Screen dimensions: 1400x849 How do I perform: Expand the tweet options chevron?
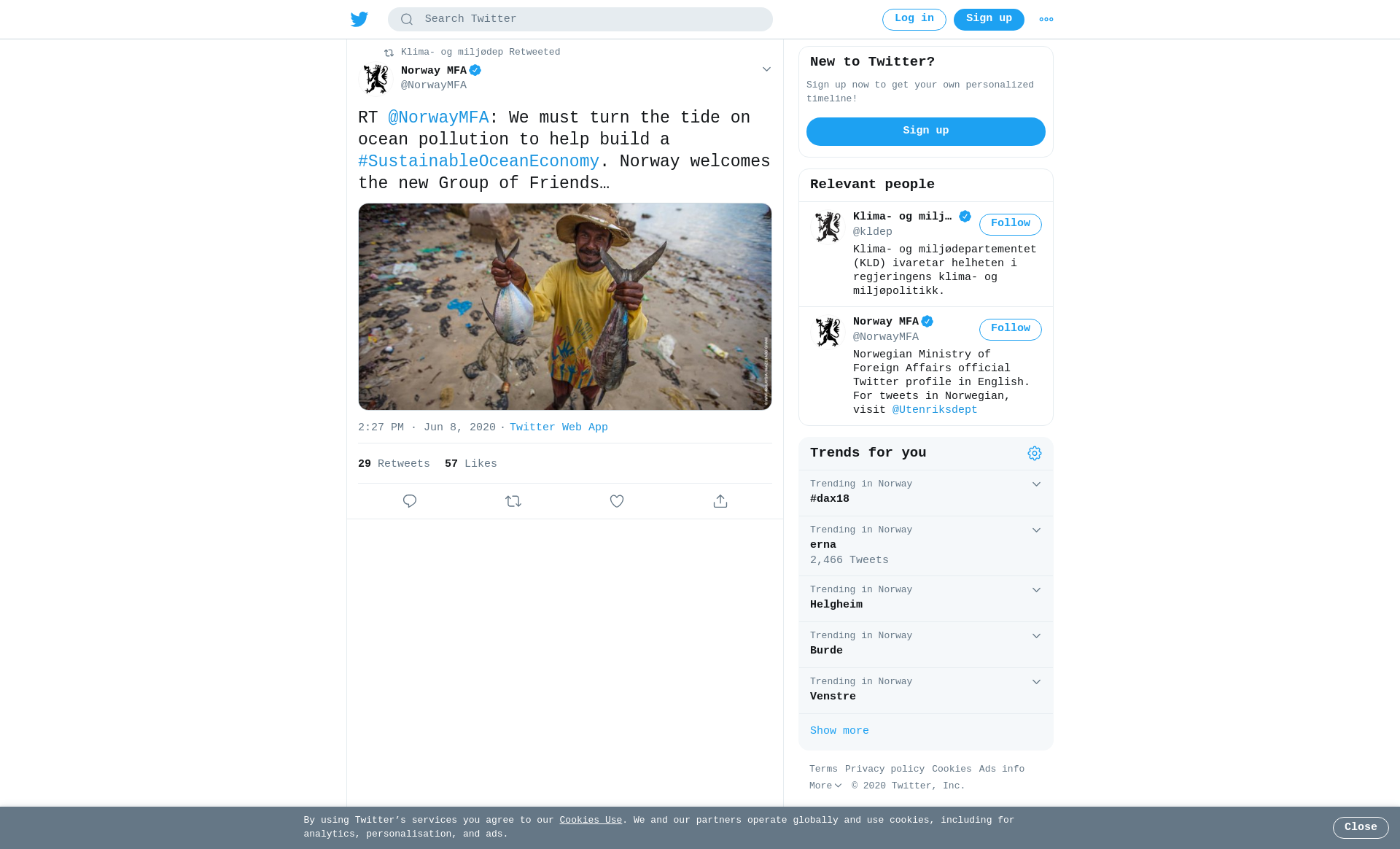coord(766,69)
